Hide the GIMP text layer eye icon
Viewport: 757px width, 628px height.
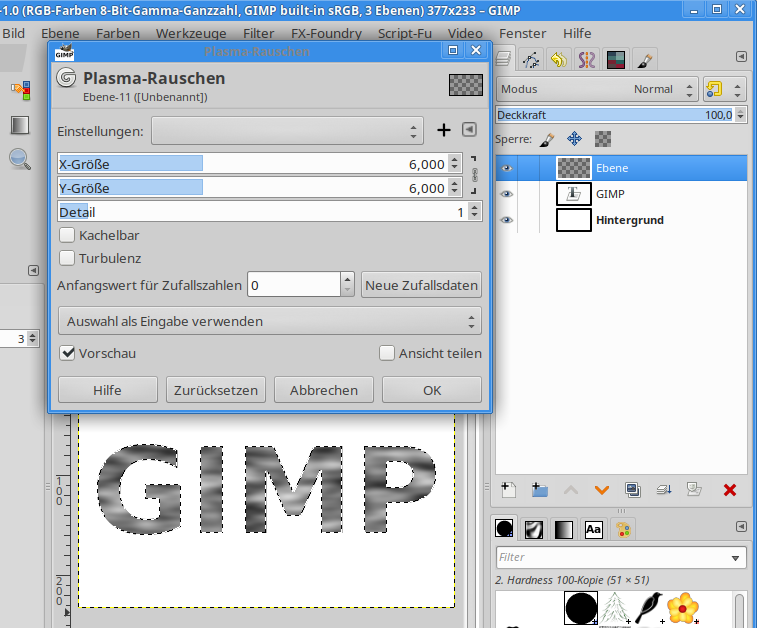point(506,194)
